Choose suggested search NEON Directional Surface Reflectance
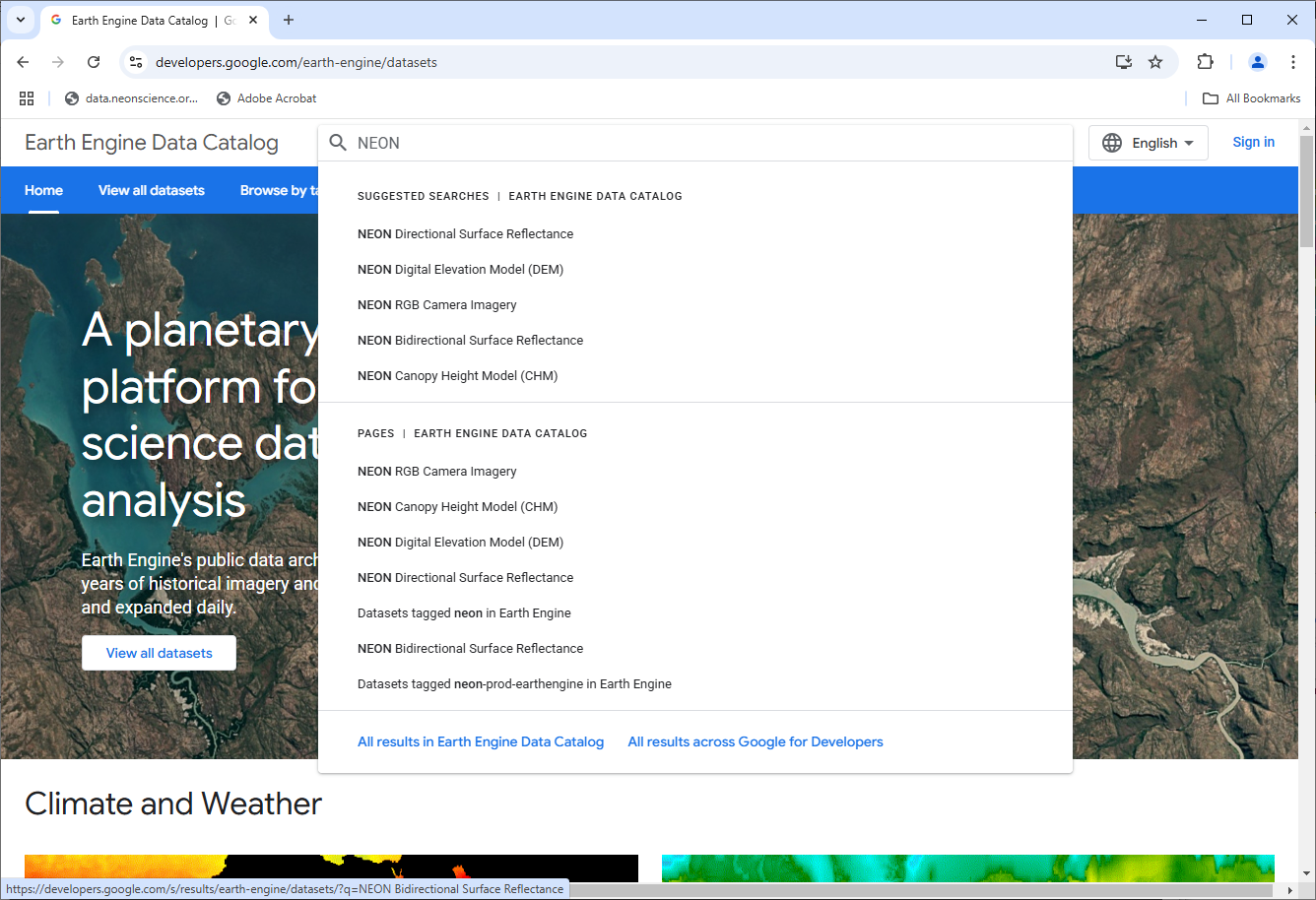This screenshot has height=900, width=1316. tap(465, 234)
